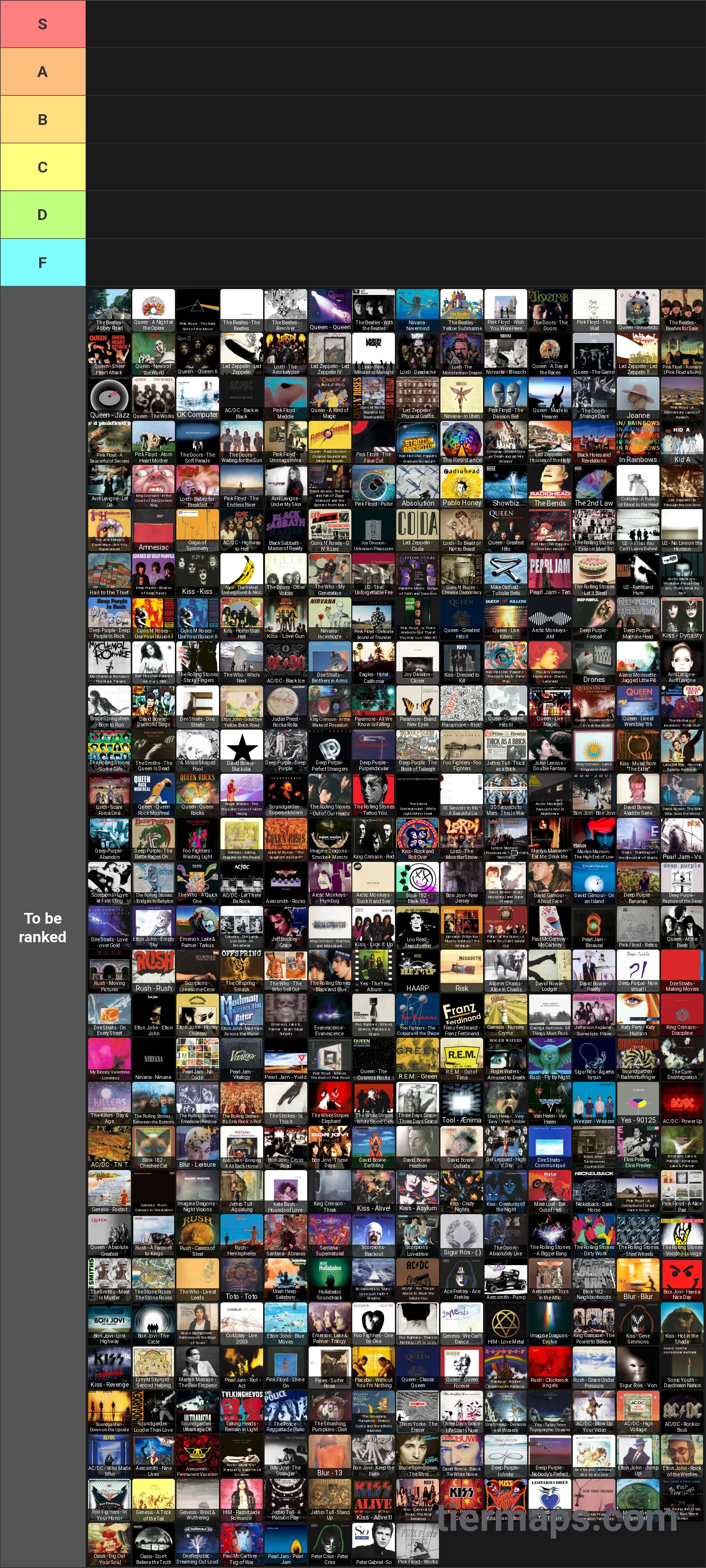Click the HAARP album thumbnail
Image resolution: width=706 pixels, height=1568 pixels.
(x=417, y=972)
